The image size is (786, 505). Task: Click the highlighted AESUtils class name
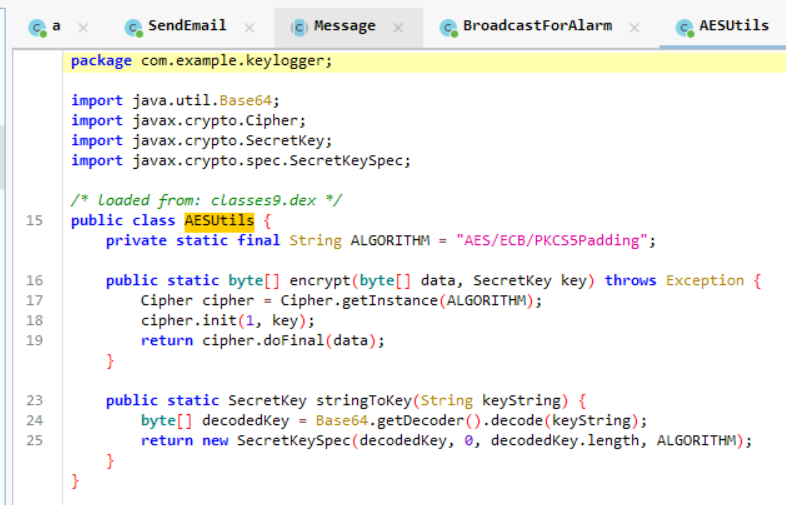(219, 221)
